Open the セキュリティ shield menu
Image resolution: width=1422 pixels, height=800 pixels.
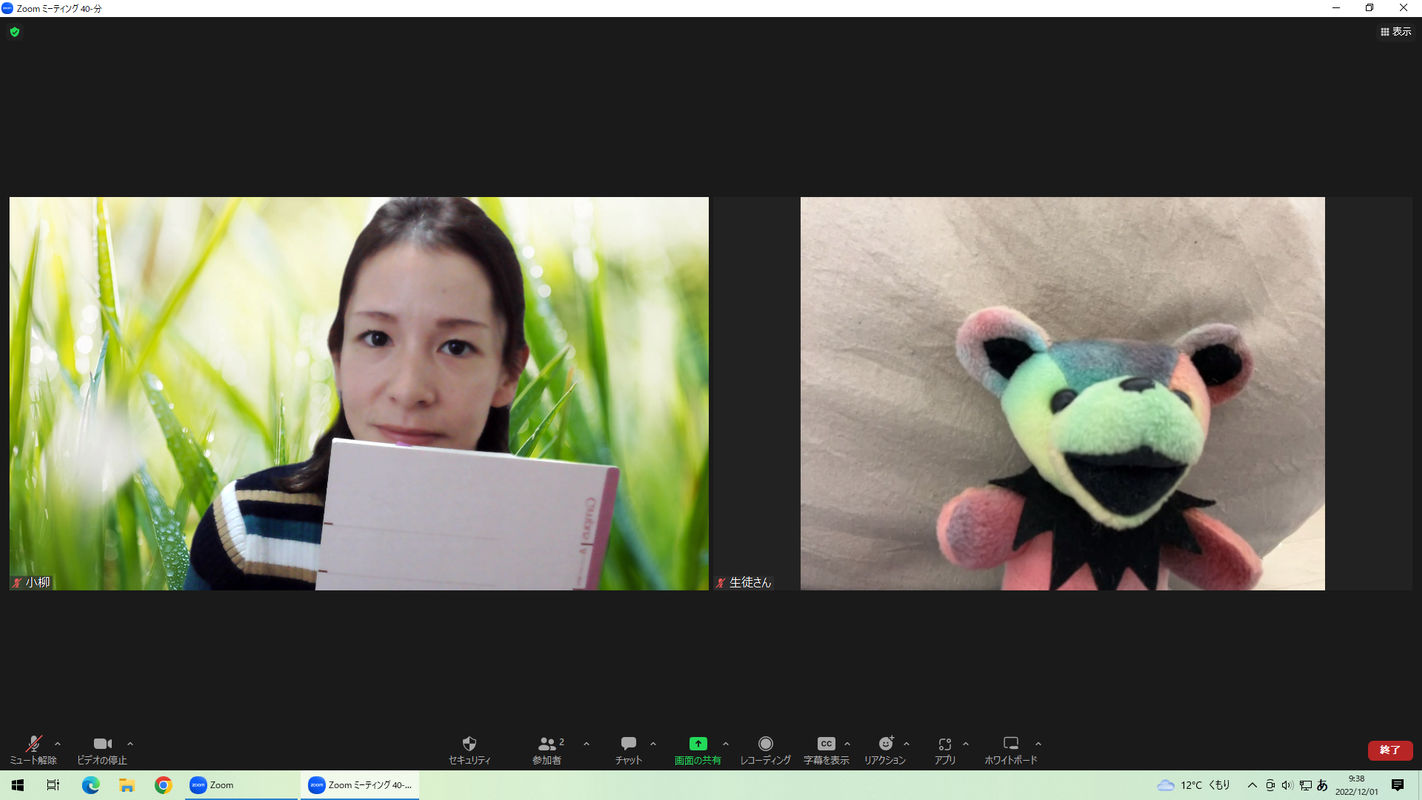pos(469,750)
